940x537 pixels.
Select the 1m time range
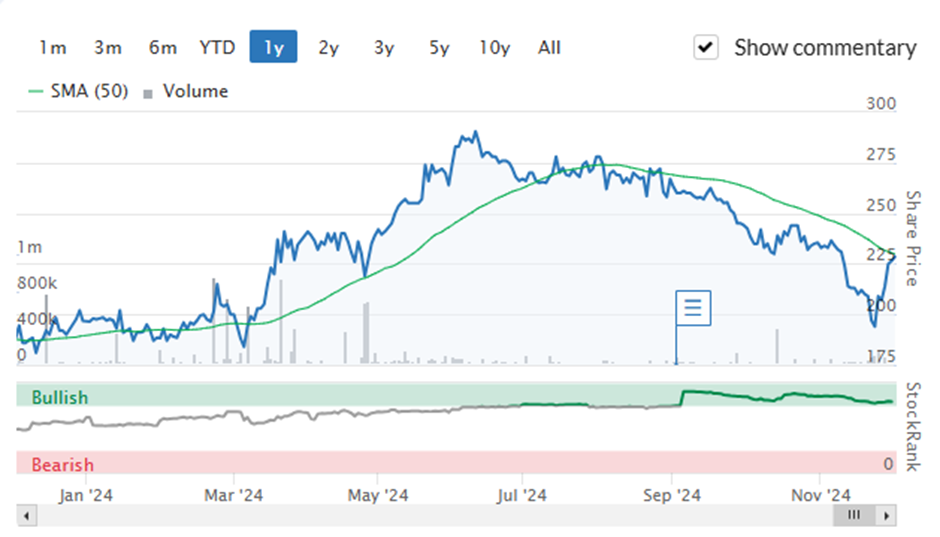(53, 47)
